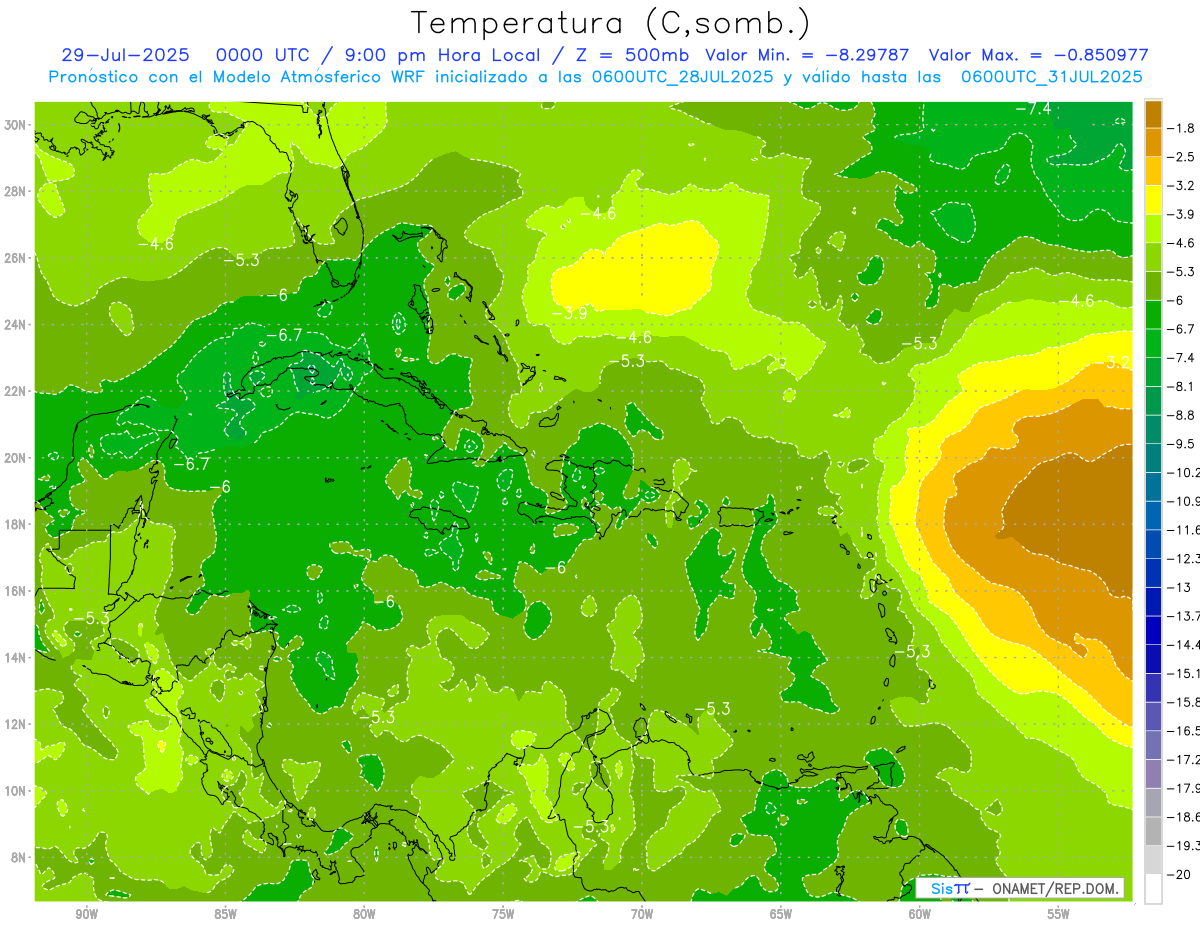Screen dimensions: 1200x927
Task: Click the bright yellow colorbar swatch above -3.9
Action: (1153, 199)
